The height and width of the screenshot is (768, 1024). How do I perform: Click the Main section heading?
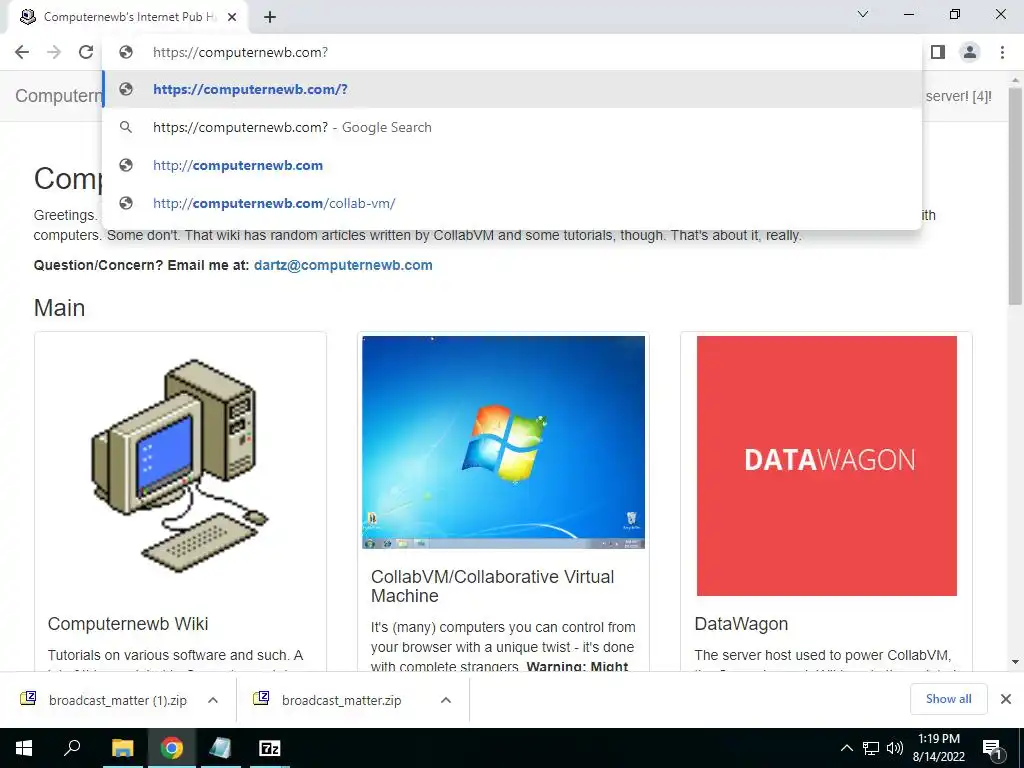click(59, 308)
